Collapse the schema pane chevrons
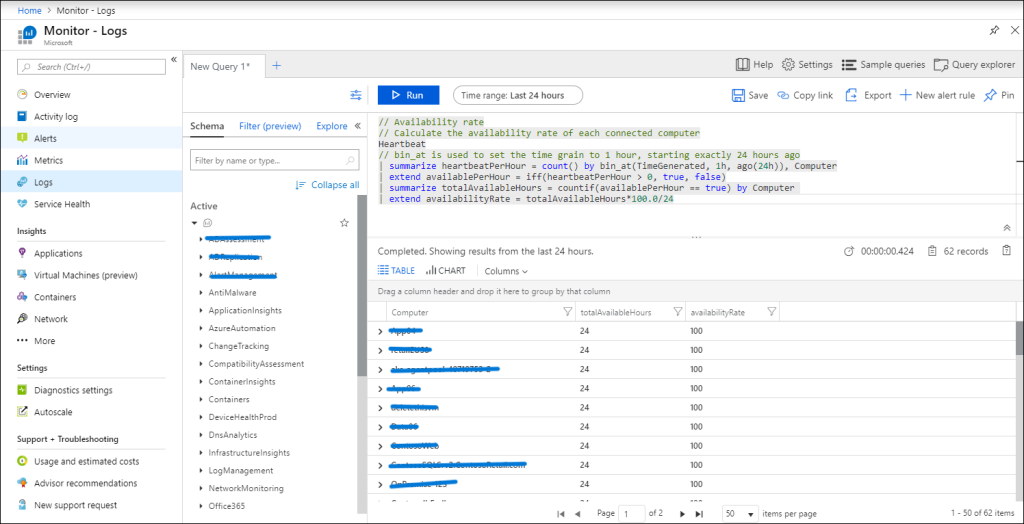 coord(357,126)
